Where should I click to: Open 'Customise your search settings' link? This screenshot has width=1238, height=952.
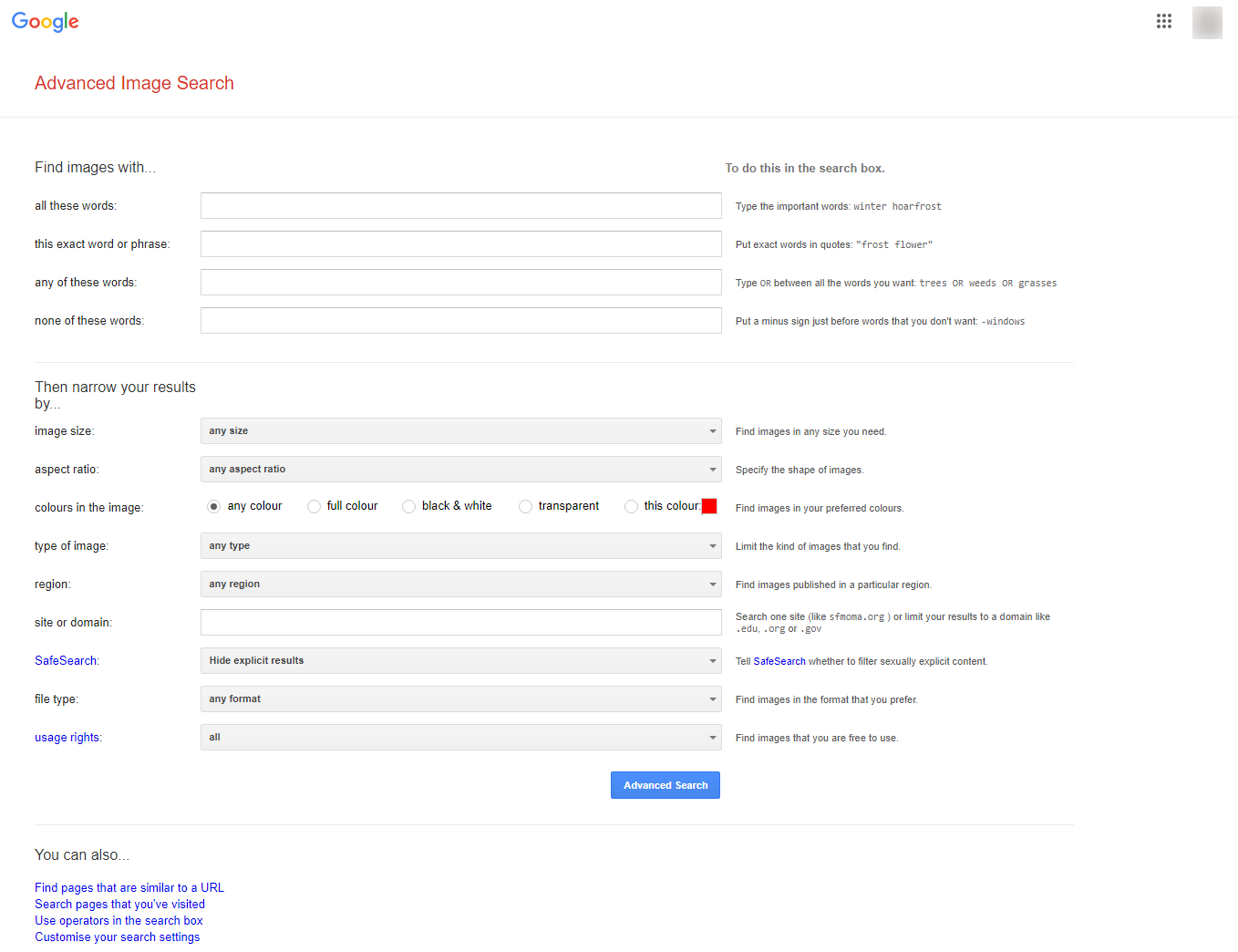tap(117, 936)
